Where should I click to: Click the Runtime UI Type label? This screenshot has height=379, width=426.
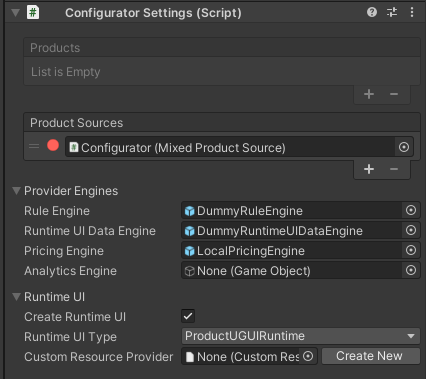coord(71,337)
